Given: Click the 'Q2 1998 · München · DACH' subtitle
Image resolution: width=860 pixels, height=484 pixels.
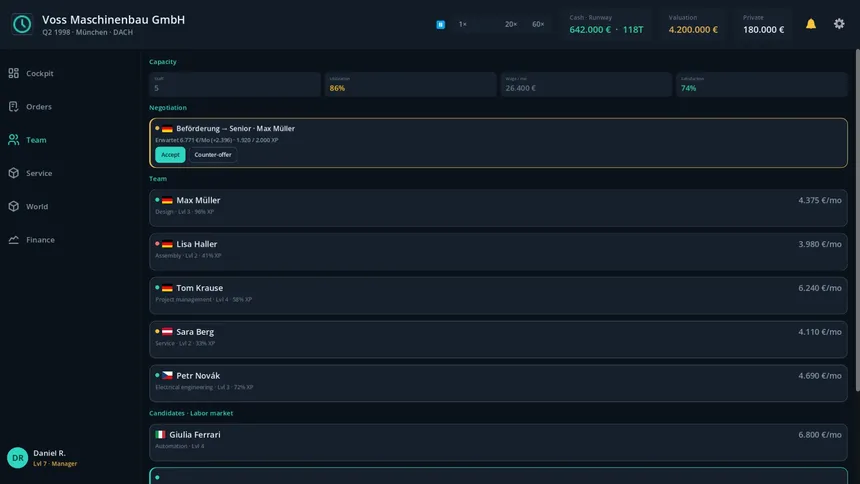Looking at the screenshot, I should pos(88,32).
